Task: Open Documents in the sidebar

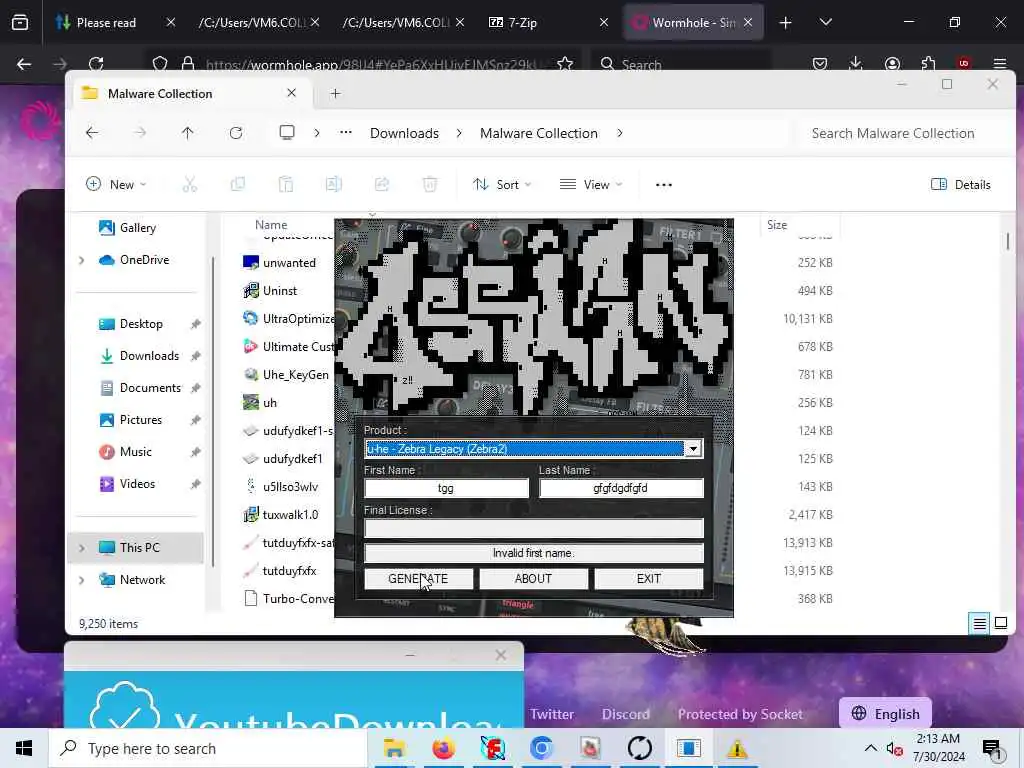Action: 150,388
